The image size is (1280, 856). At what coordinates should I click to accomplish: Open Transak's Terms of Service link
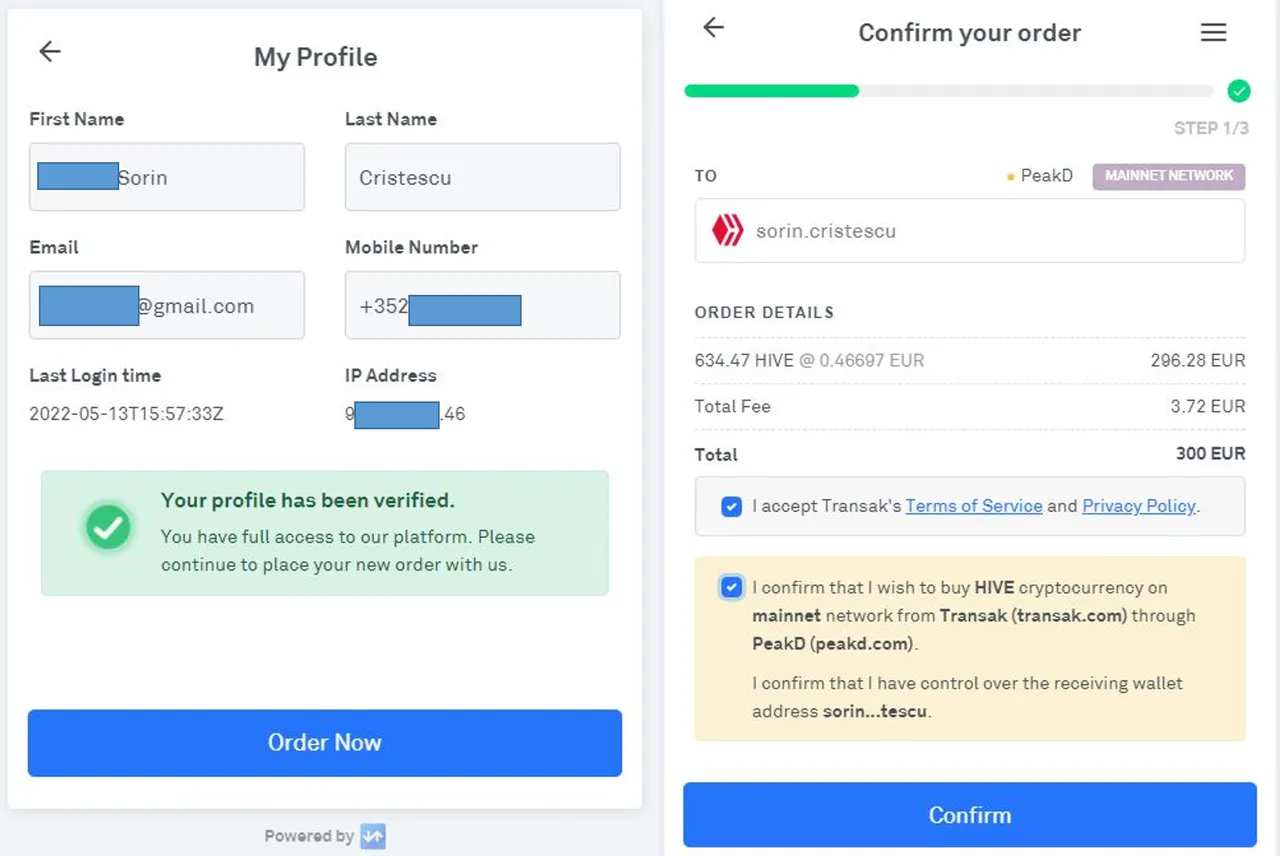click(974, 506)
